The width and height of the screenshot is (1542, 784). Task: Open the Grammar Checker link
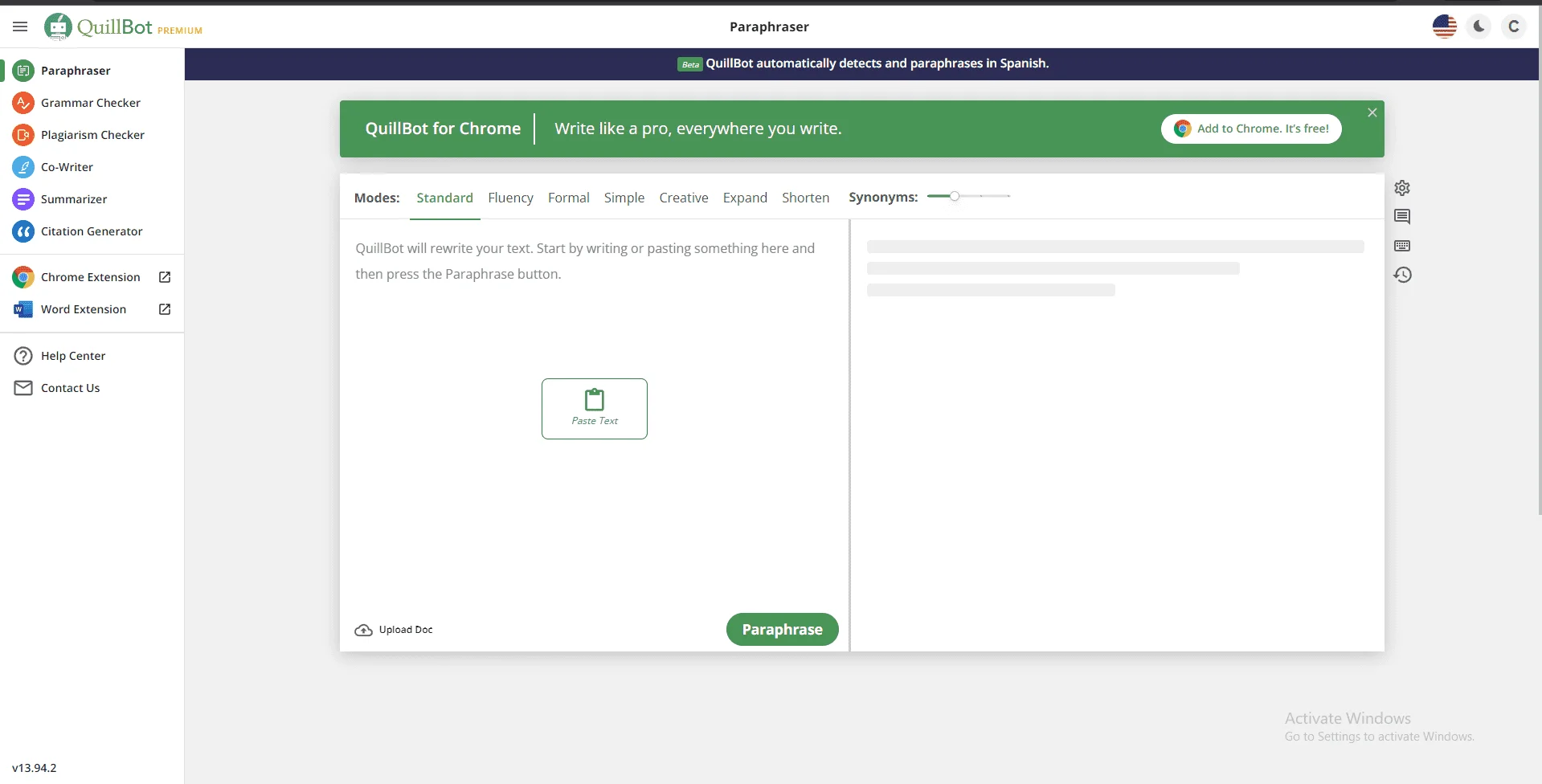(91, 103)
